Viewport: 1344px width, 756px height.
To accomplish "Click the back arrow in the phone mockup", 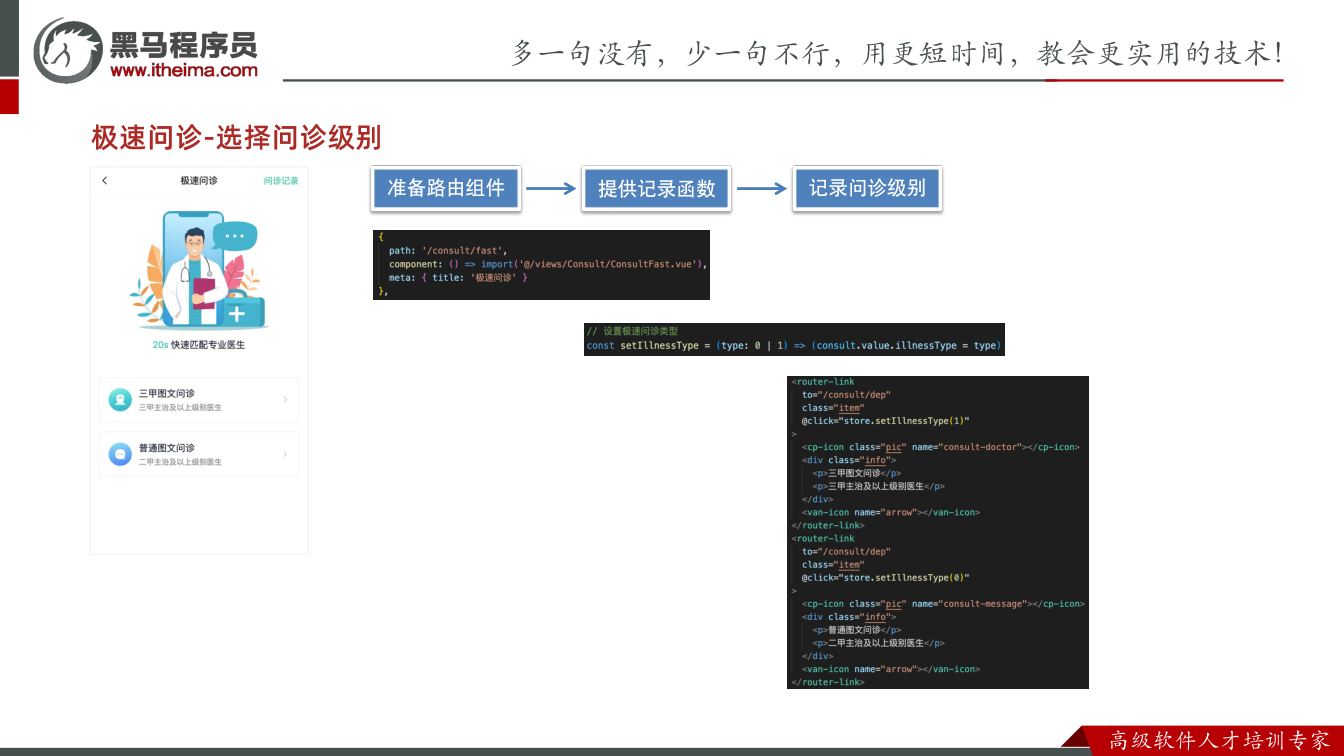I will (x=105, y=181).
